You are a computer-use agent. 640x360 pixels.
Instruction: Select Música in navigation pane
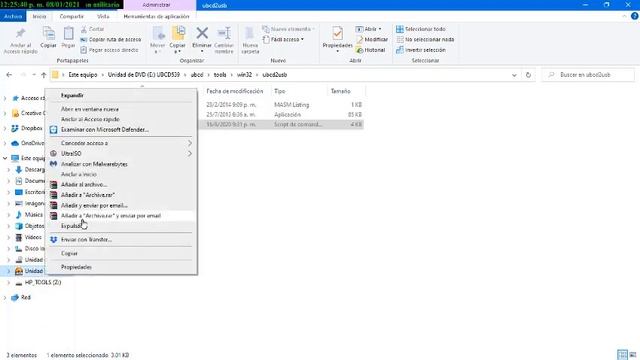point(33,215)
